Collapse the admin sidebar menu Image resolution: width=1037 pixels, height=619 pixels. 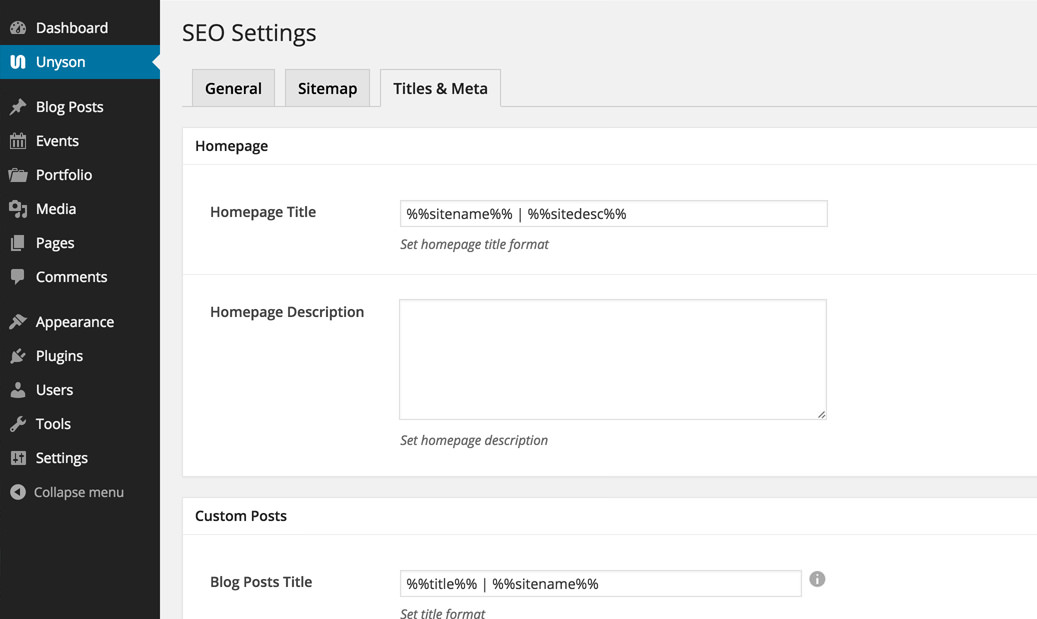pos(80,492)
